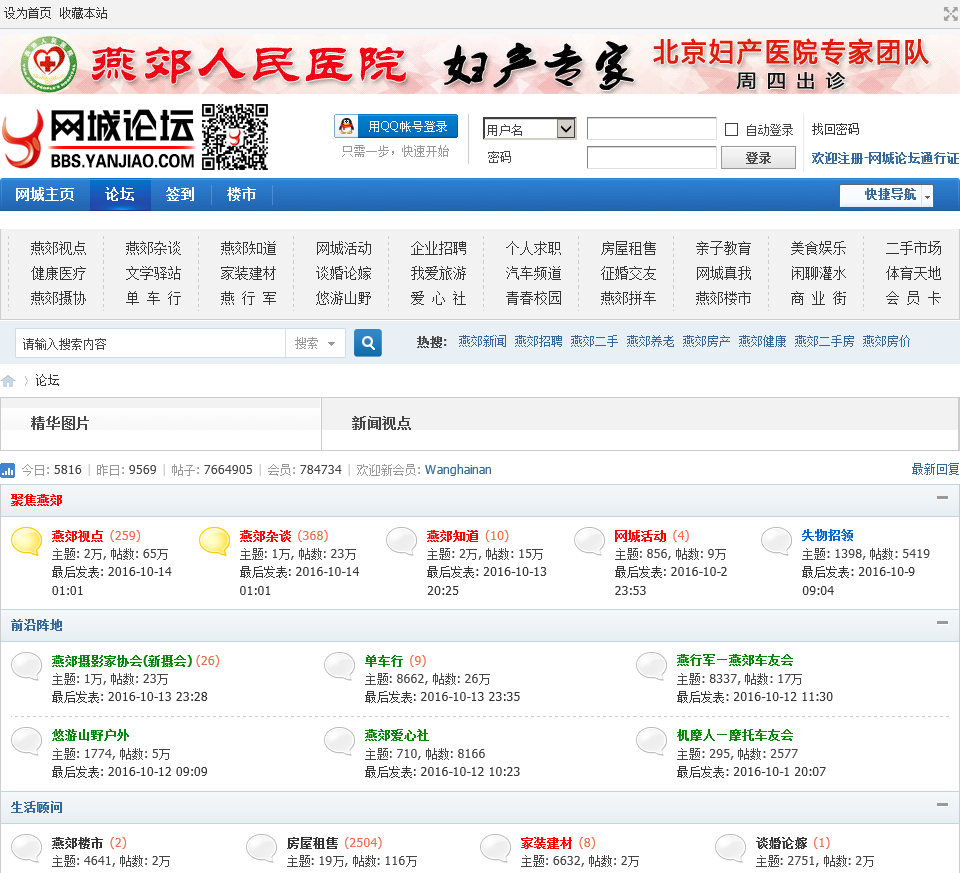Click the bubble icon beside 家装建材 forum
960x873 pixels.
click(496, 848)
